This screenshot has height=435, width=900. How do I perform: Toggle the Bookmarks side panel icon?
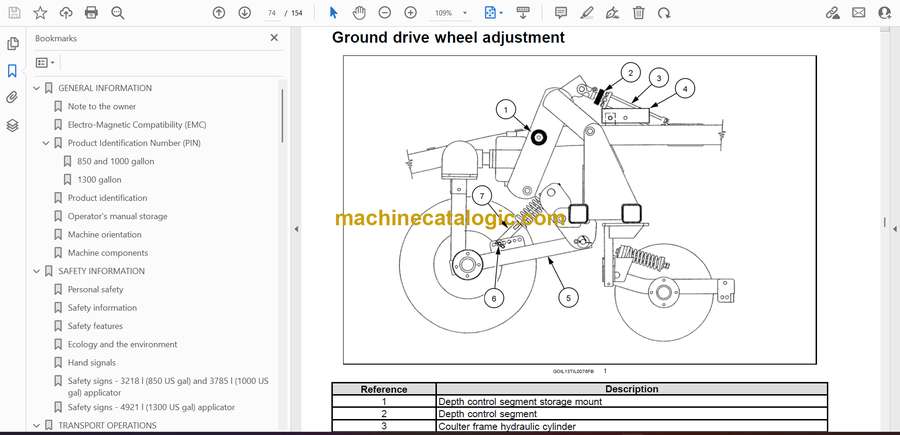coord(12,71)
